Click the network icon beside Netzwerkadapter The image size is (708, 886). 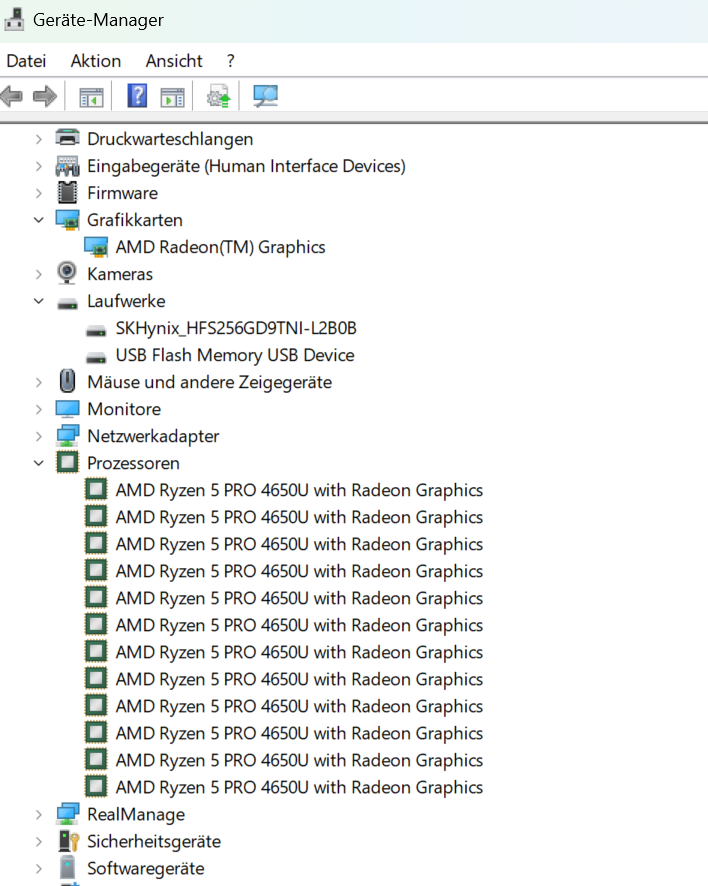click(67, 436)
